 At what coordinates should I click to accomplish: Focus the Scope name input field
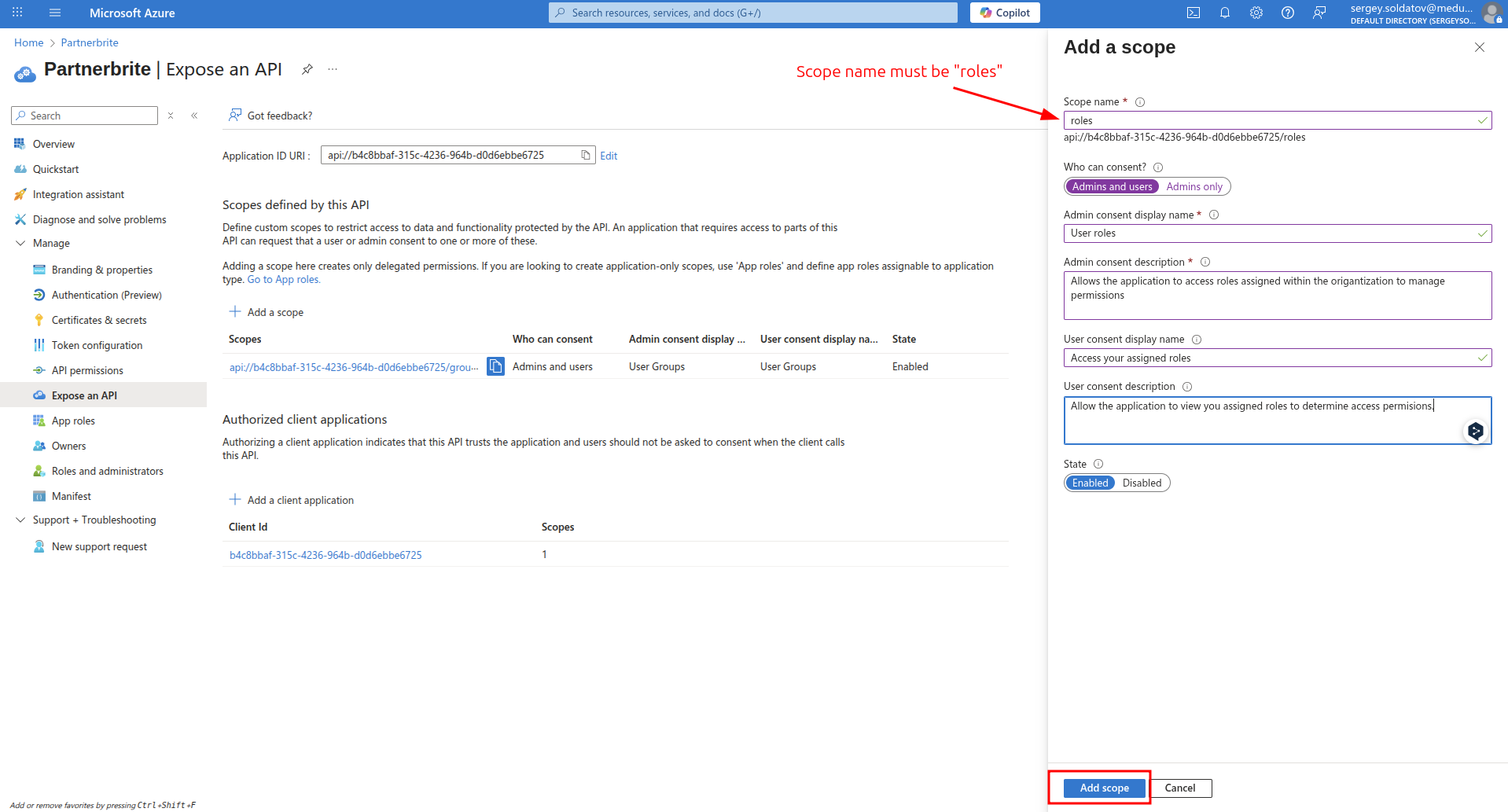tap(1278, 120)
